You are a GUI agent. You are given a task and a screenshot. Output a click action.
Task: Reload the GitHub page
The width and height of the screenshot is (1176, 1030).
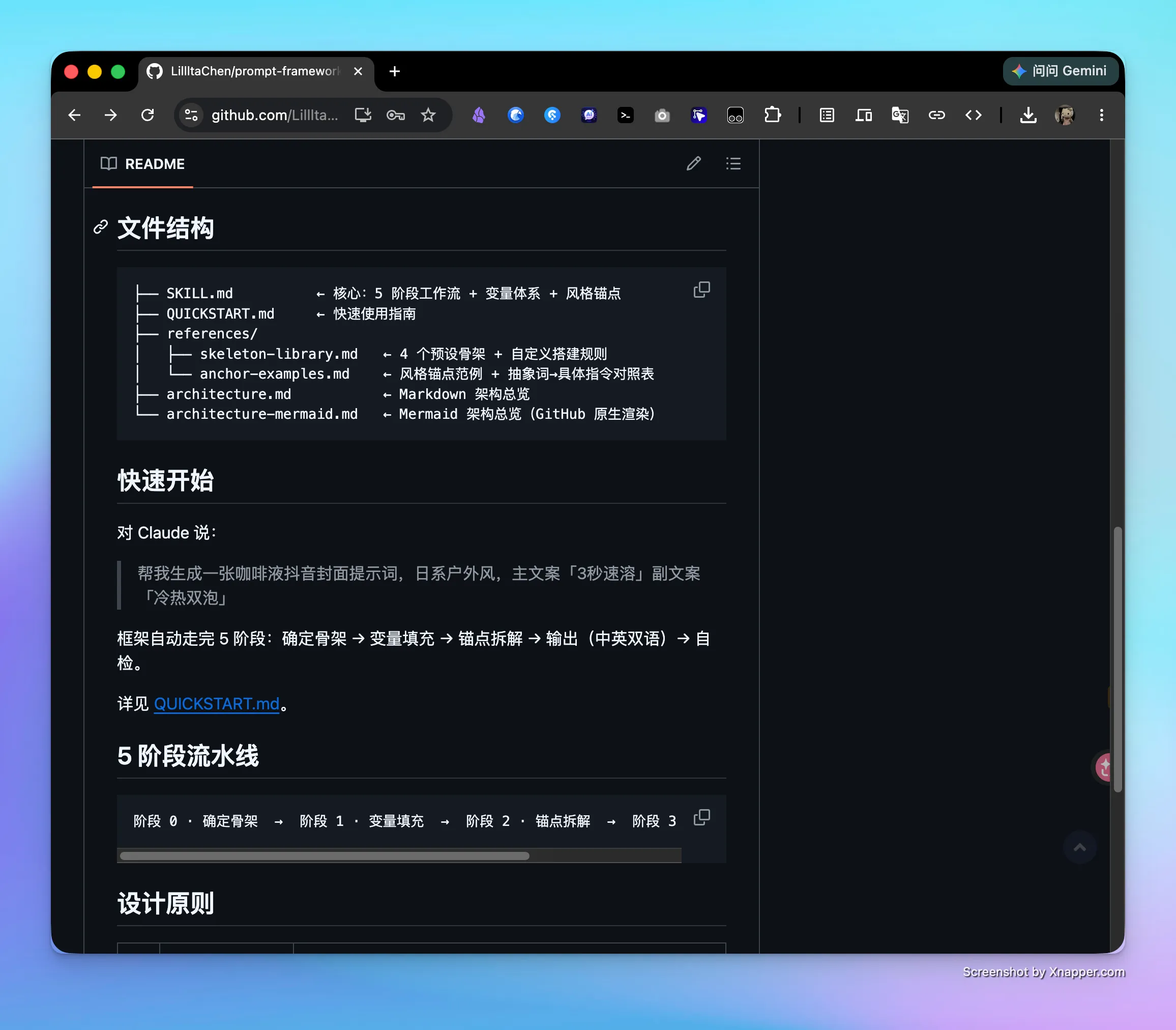pos(148,116)
